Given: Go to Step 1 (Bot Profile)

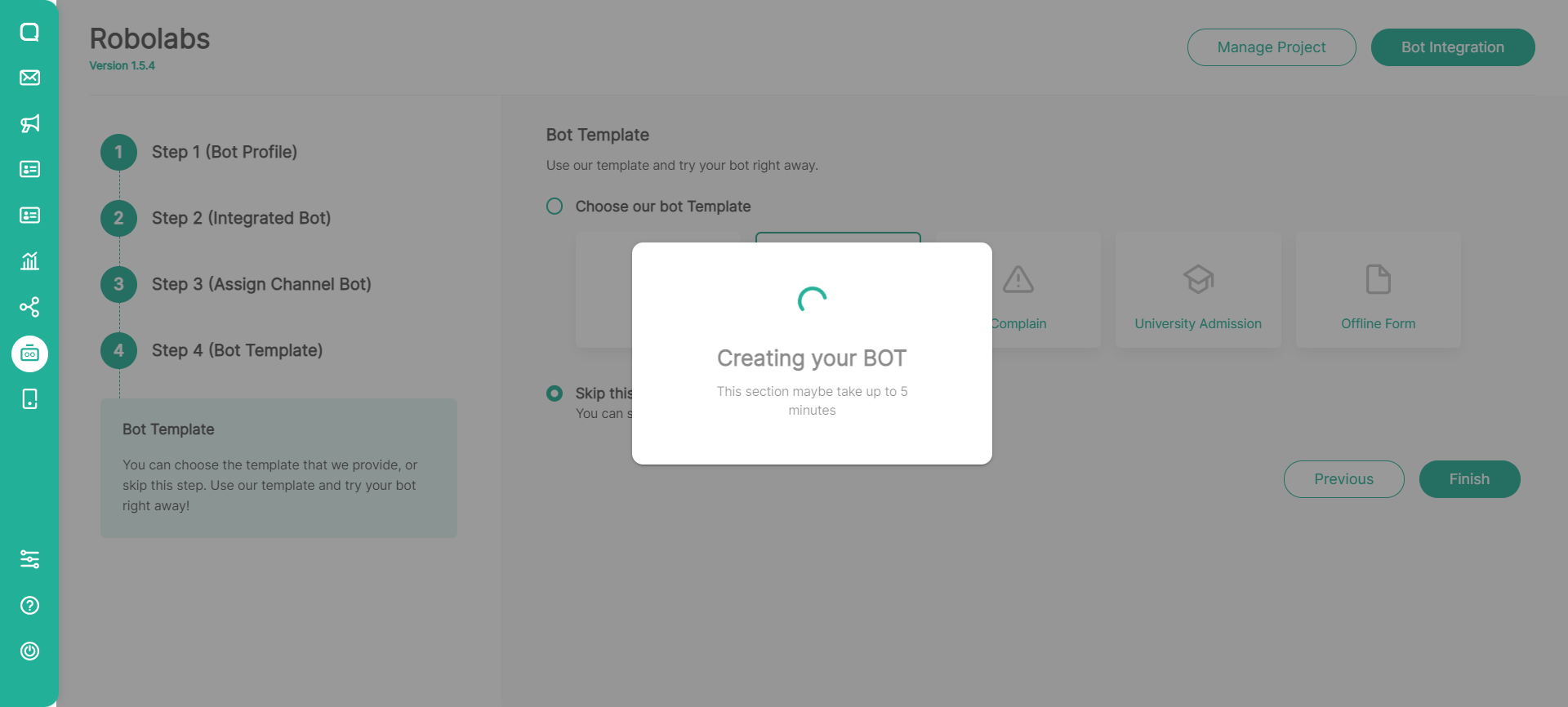Looking at the screenshot, I should coord(224,152).
